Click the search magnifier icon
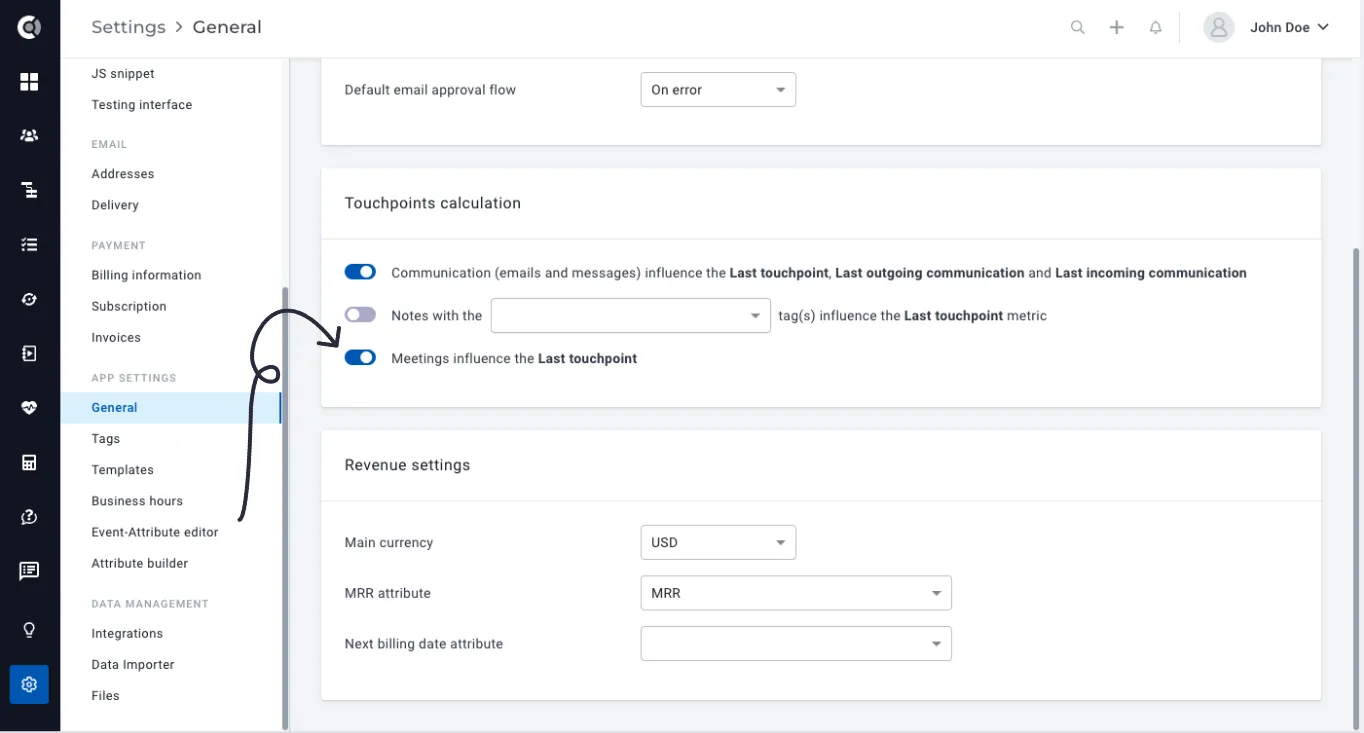Image resolution: width=1364 pixels, height=733 pixels. tap(1077, 28)
